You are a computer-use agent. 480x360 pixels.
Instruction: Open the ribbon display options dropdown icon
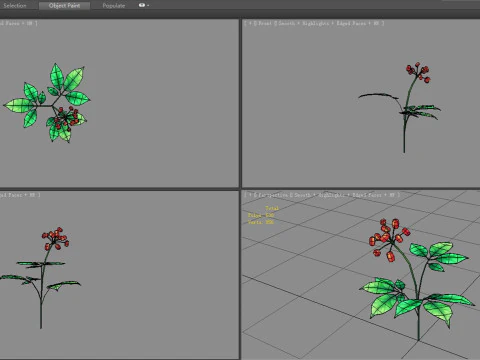click(x=143, y=5)
